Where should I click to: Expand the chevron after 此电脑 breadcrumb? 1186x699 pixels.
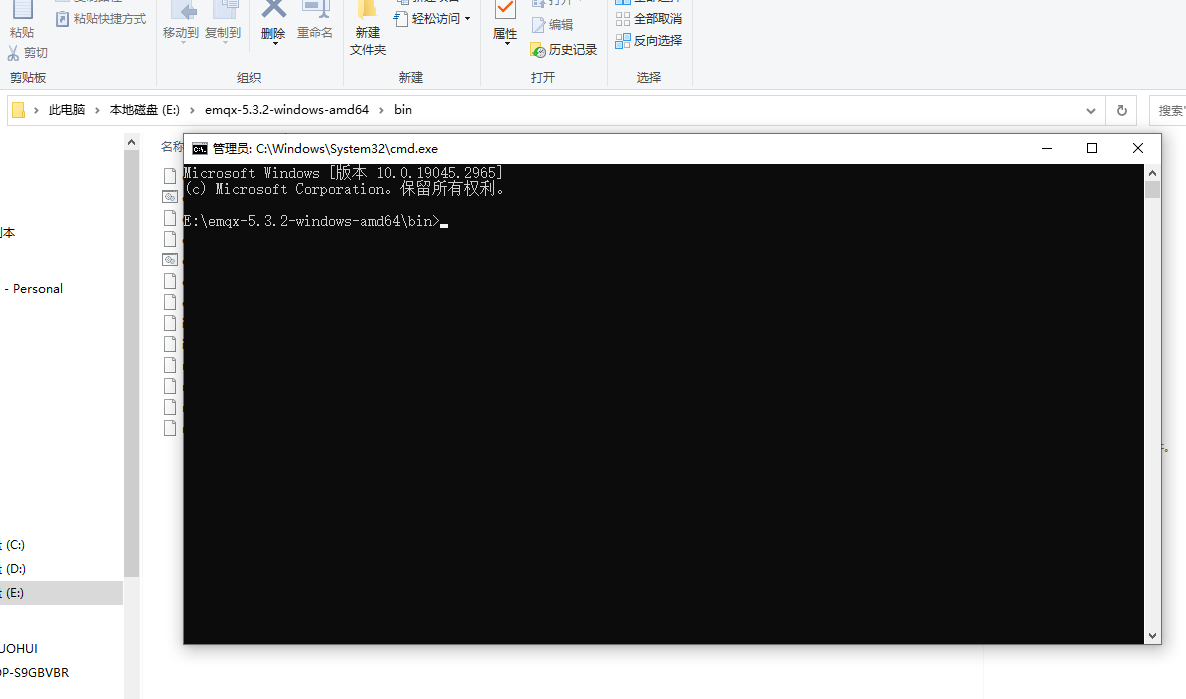97,110
